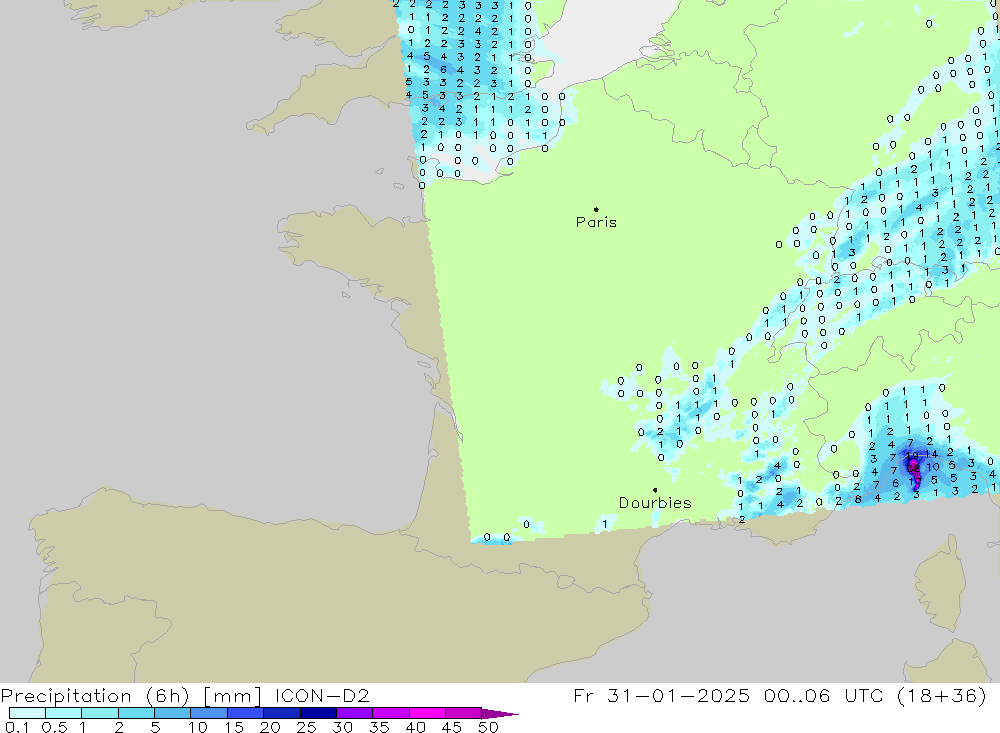Click the '30' legend scale value
This screenshot has width=1000, height=733.
pos(342,727)
